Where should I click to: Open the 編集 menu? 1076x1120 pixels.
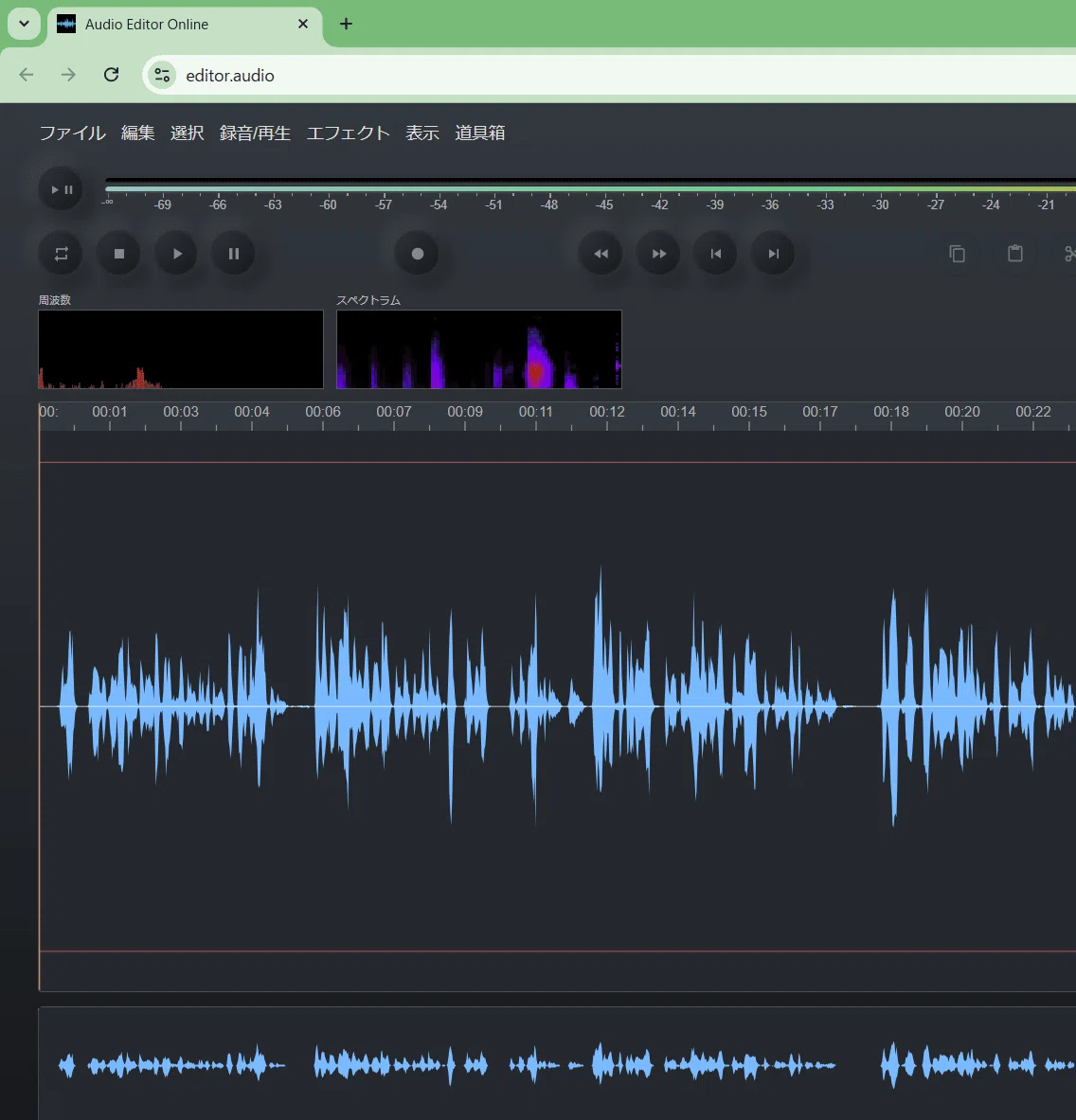point(138,133)
